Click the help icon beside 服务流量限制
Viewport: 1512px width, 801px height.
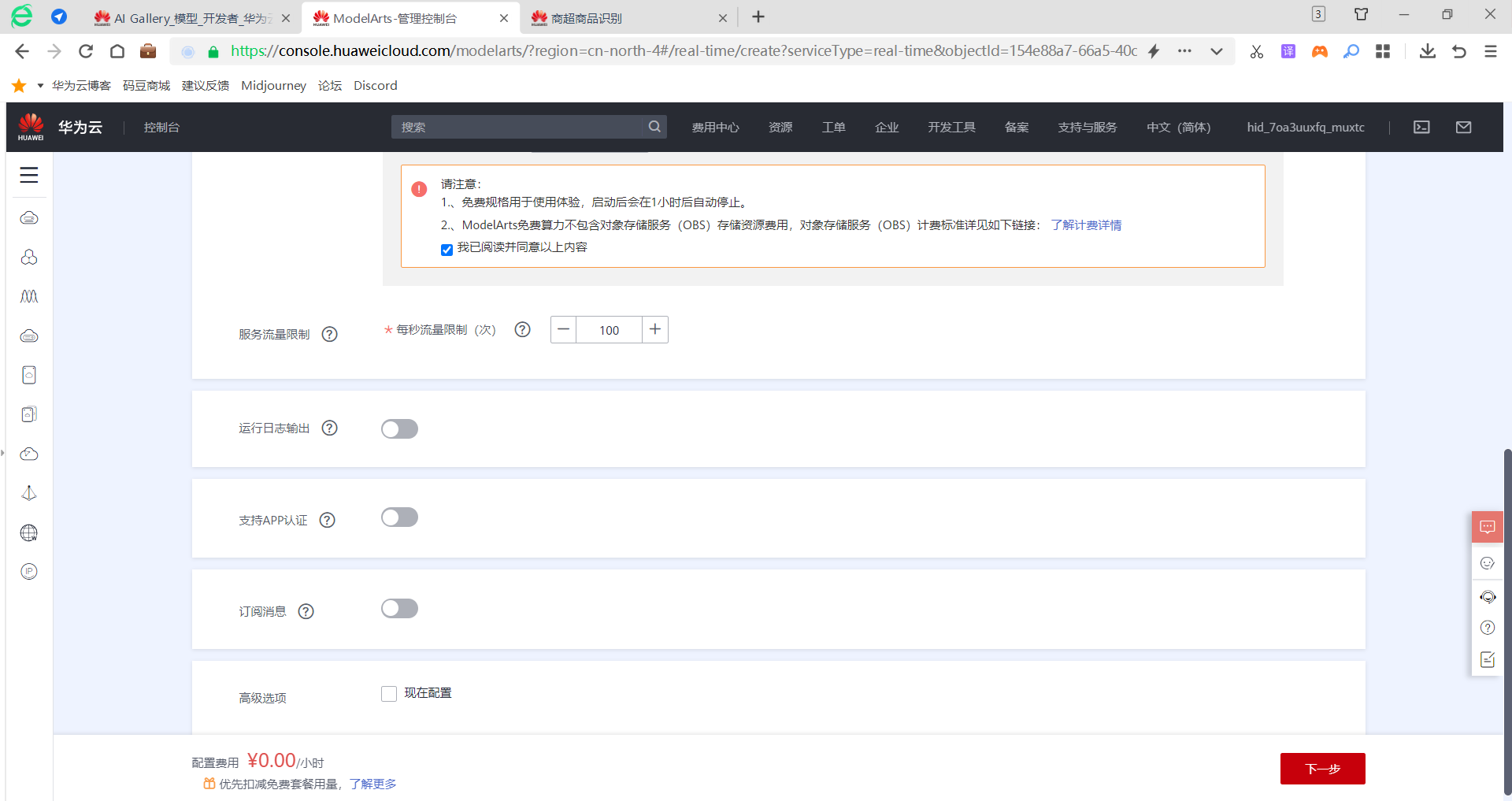click(x=330, y=334)
